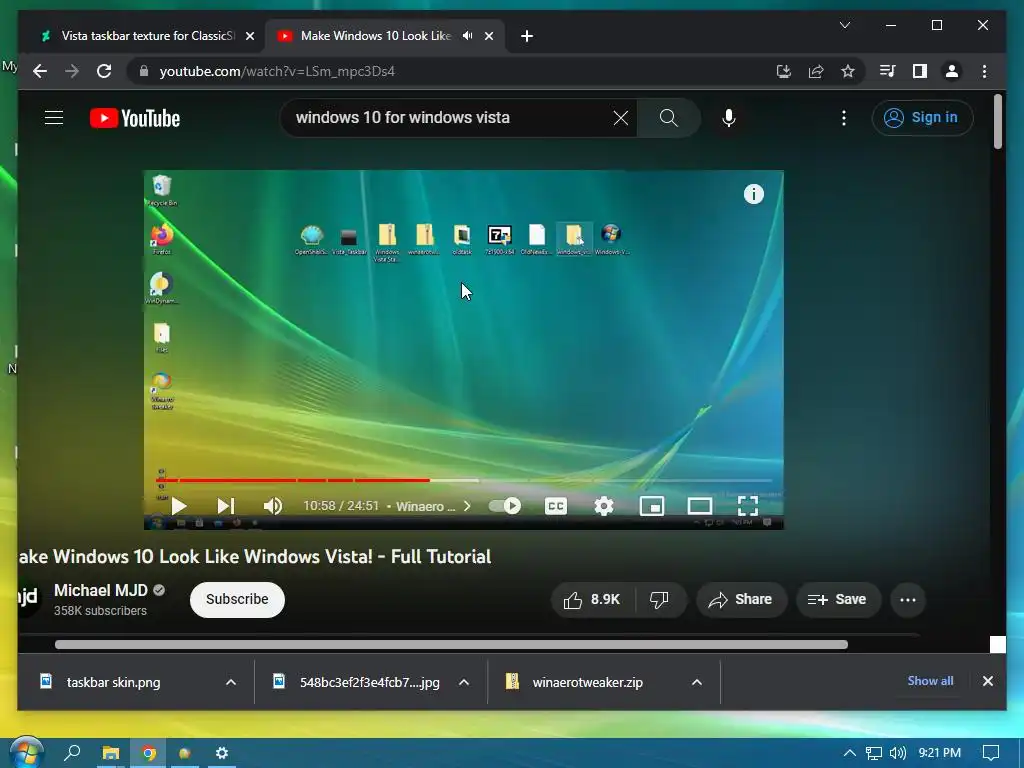1024x768 pixels.
Task: Sign in to YouTube
Action: point(922,118)
